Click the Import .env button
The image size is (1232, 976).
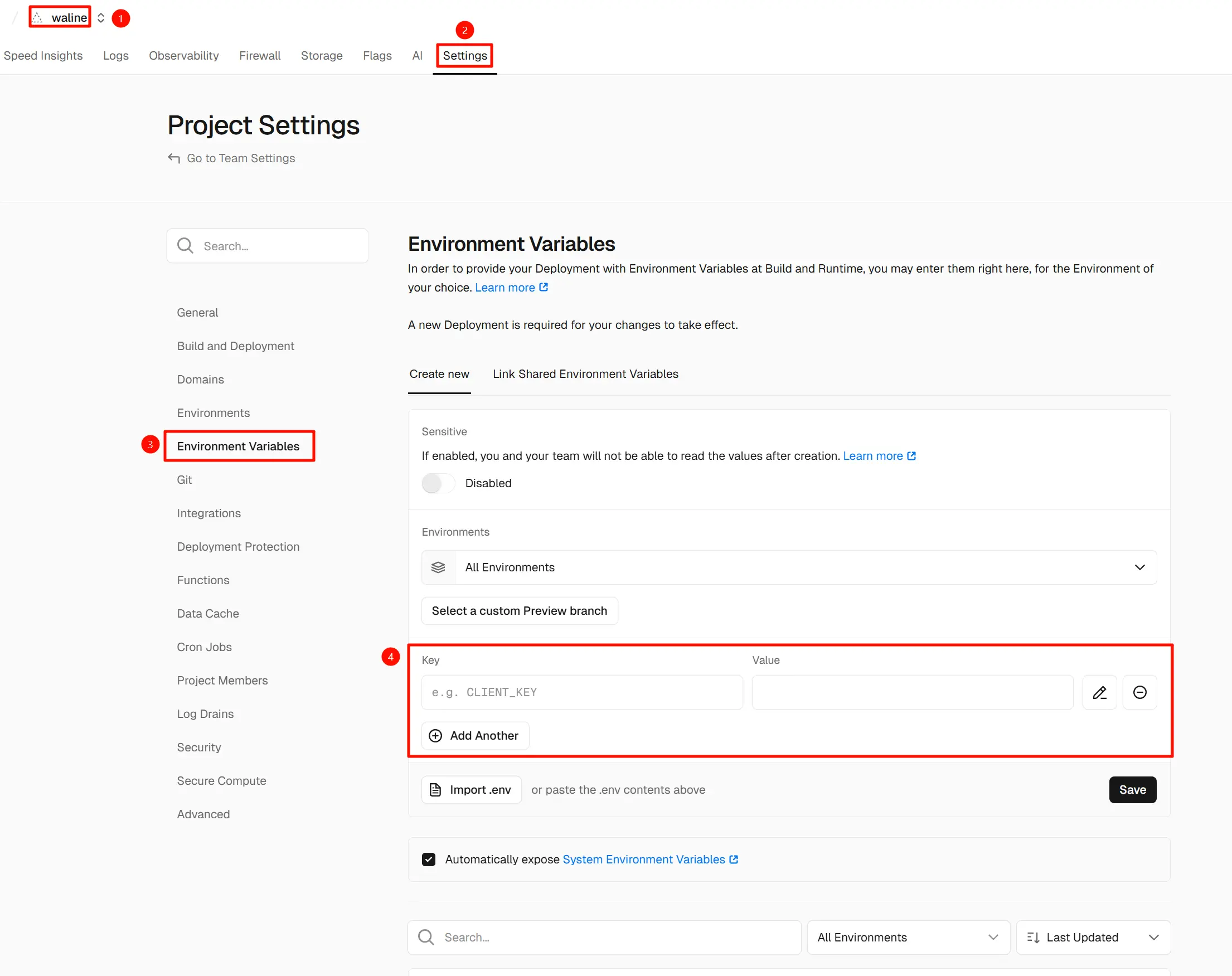click(x=472, y=789)
